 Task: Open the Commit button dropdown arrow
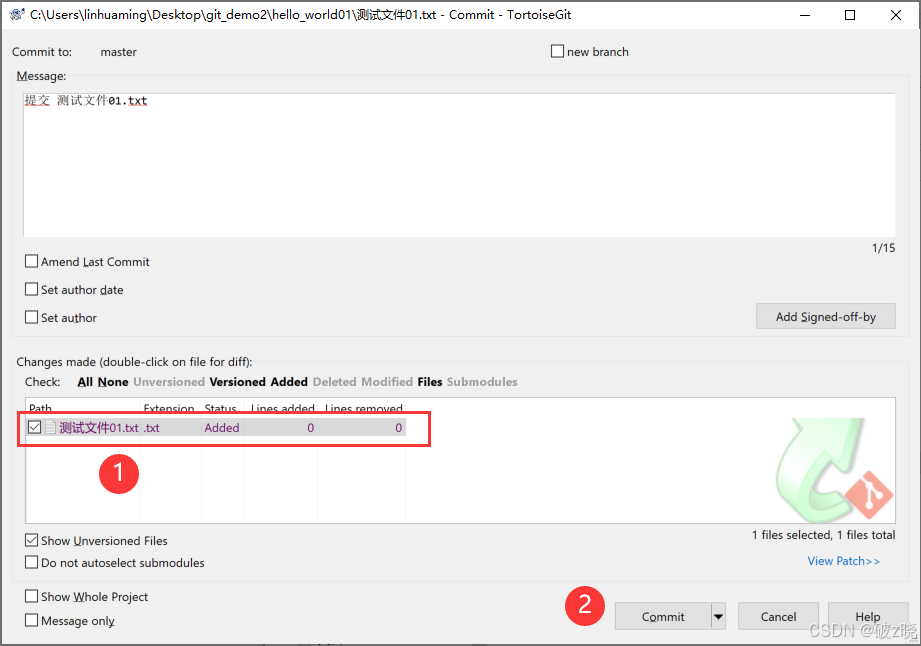pos(718,617)
